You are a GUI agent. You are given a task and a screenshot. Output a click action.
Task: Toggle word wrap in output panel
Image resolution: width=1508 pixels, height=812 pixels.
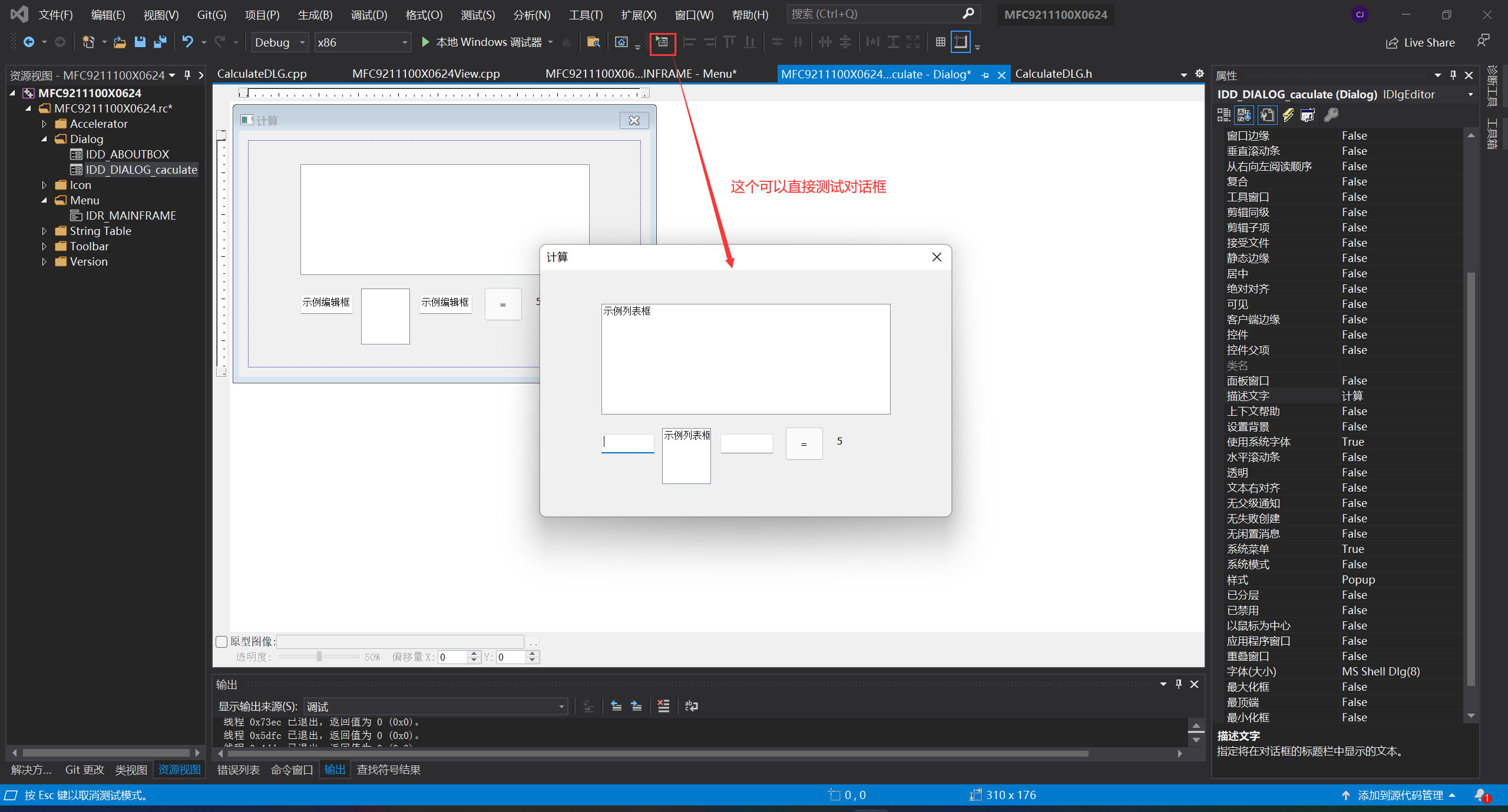coord(692,706)
